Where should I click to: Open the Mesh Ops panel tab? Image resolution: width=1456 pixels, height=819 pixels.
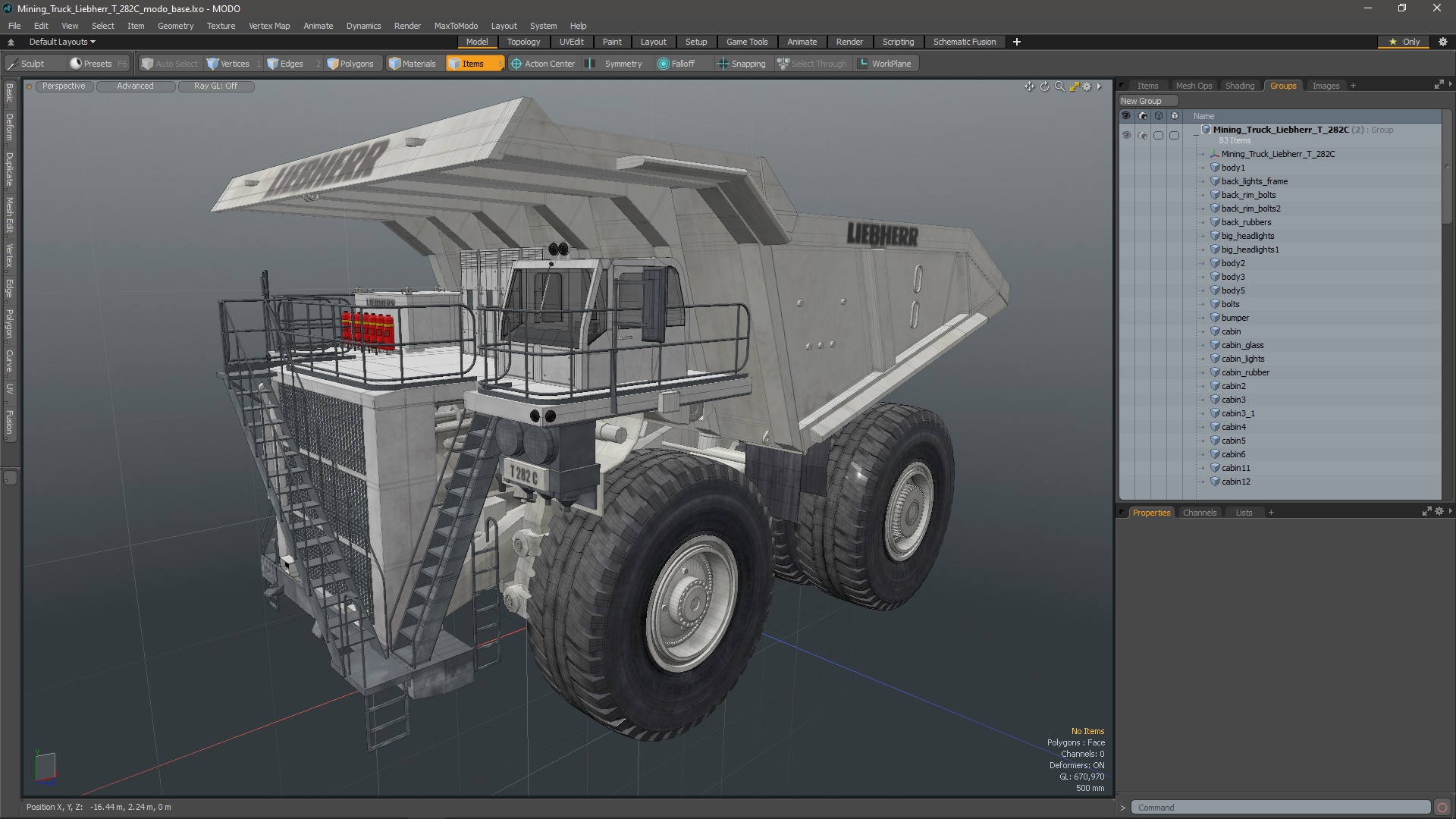(x=1194, y=86)
